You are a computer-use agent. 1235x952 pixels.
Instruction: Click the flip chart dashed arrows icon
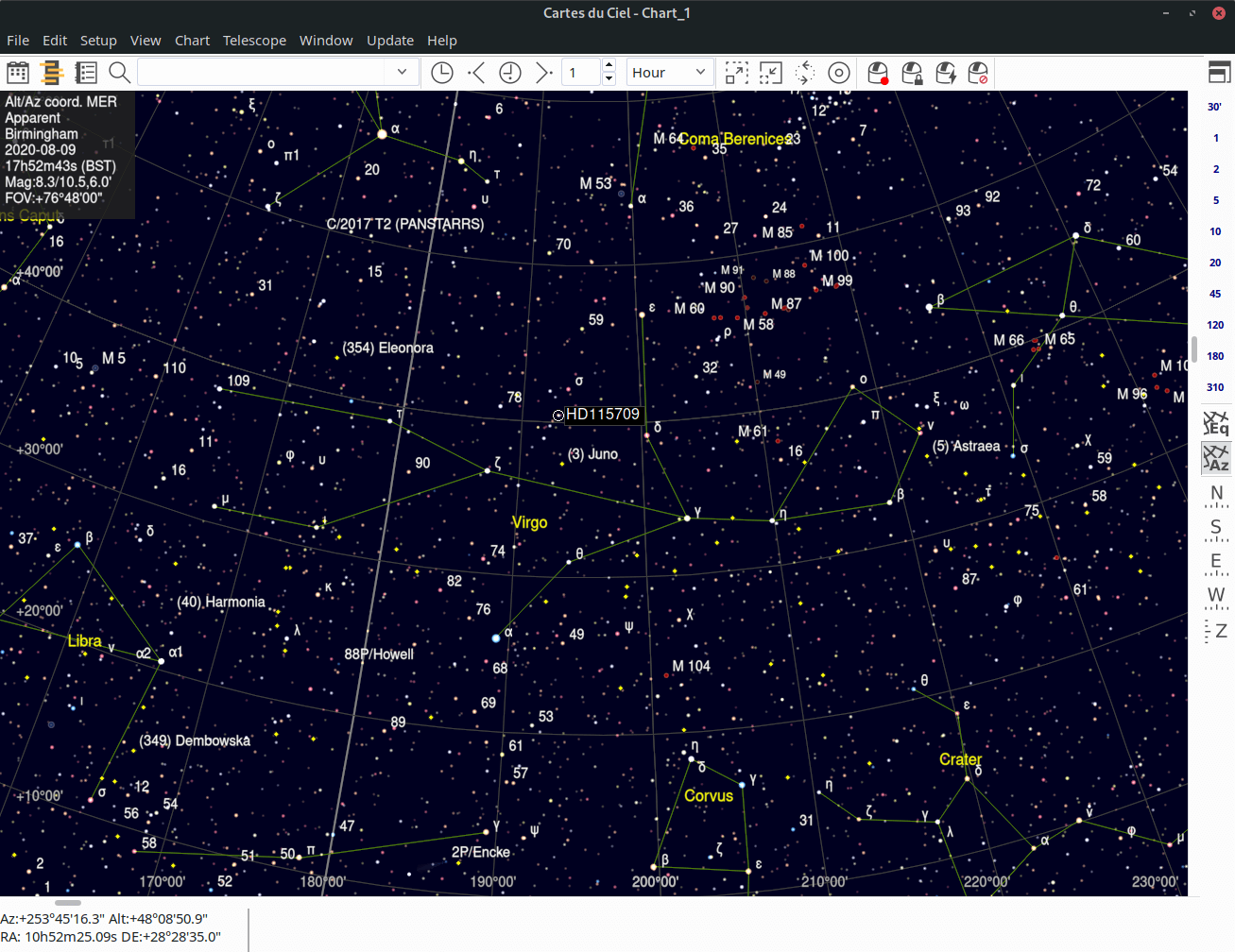pyautogui.click(x=805, y=73)
